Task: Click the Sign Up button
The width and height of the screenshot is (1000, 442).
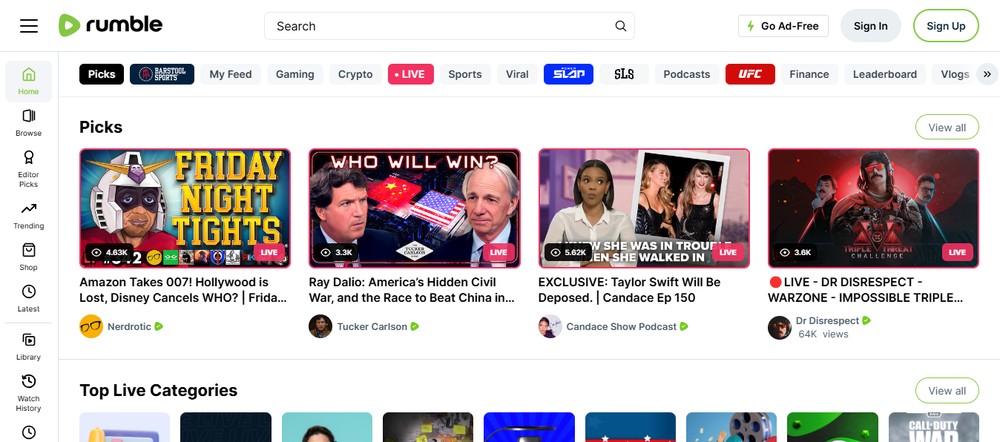Action: [945, 26]
